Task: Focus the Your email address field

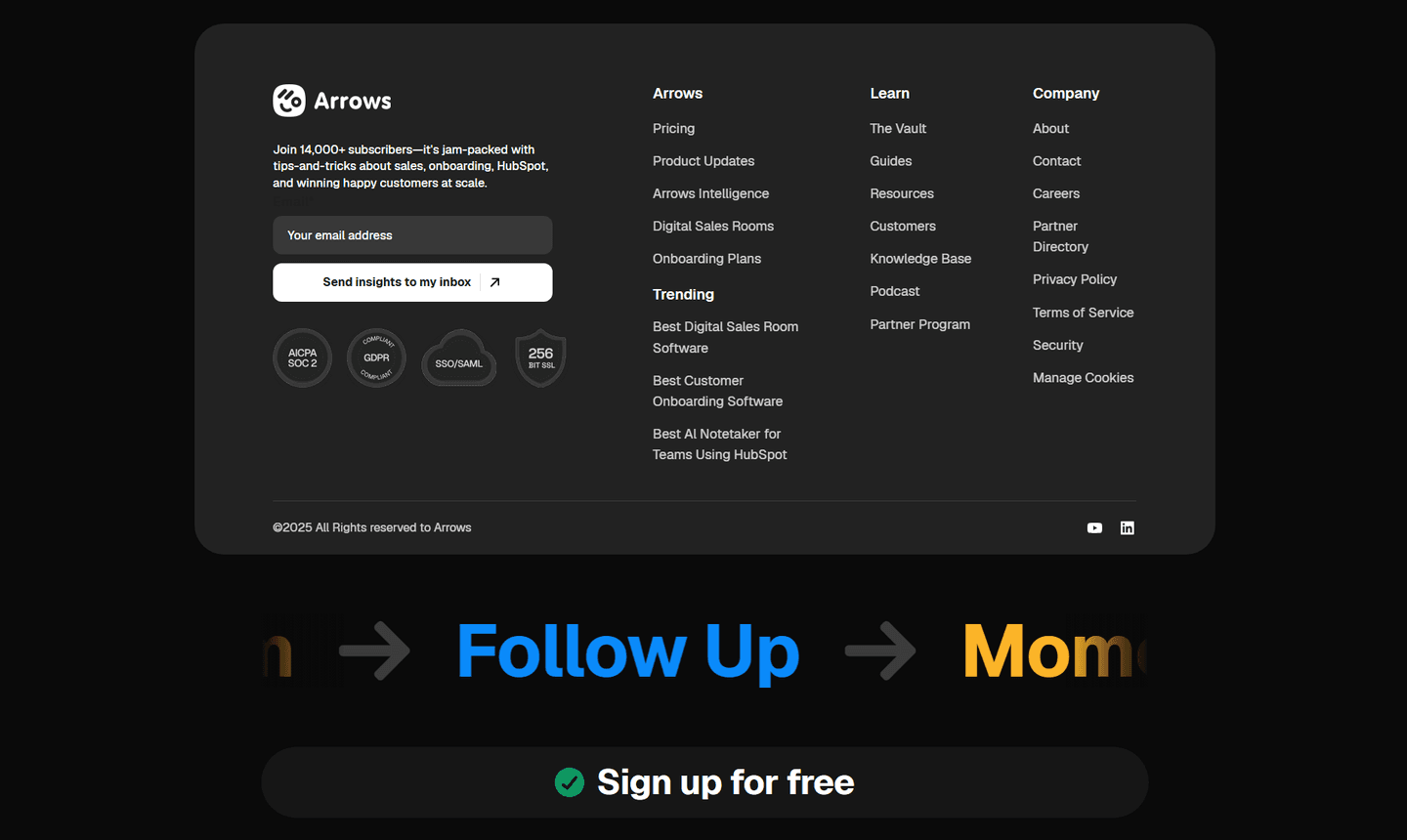Action: [412, 235]
